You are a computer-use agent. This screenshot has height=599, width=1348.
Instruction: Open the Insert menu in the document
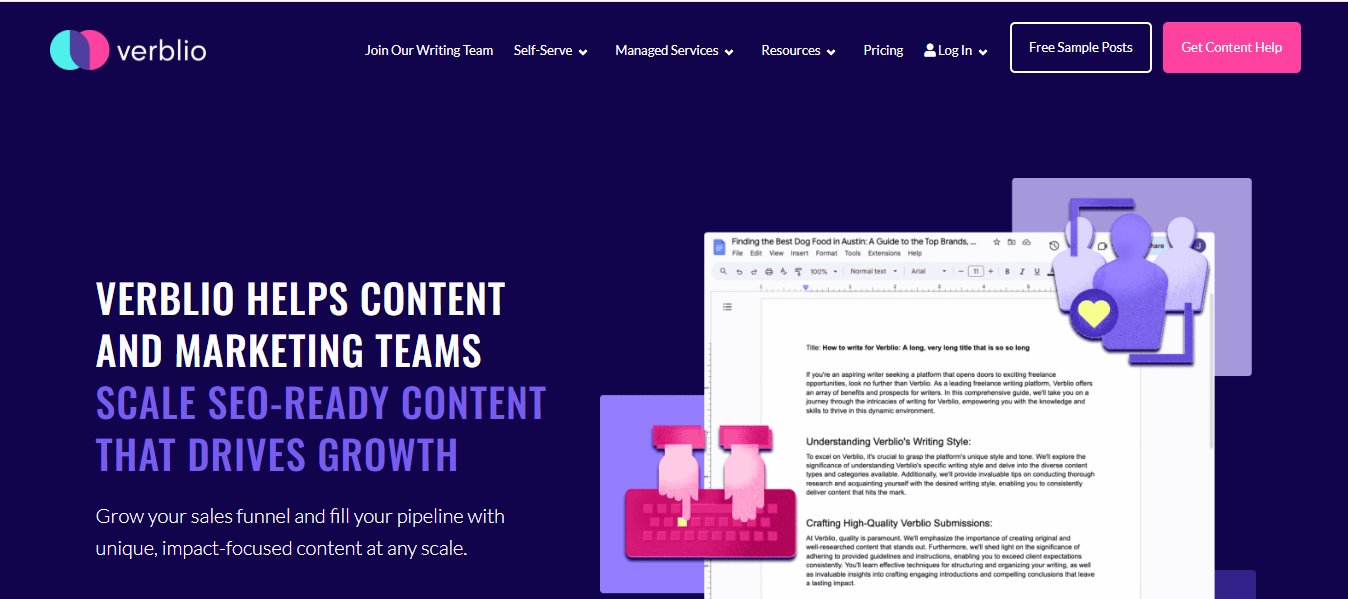coord(799,253)
